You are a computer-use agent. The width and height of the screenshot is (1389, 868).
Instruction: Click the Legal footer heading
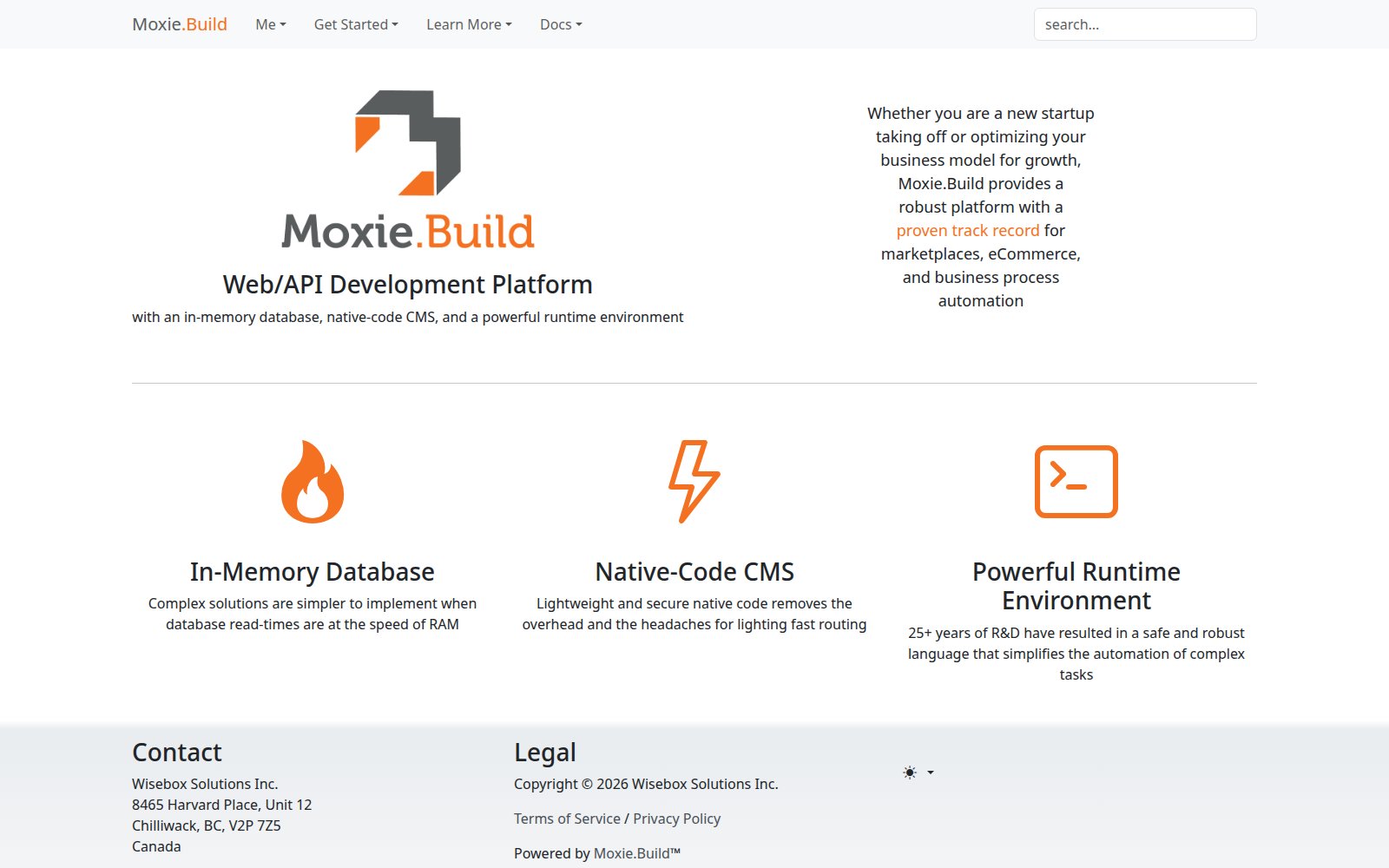click(x=545, y=753)
